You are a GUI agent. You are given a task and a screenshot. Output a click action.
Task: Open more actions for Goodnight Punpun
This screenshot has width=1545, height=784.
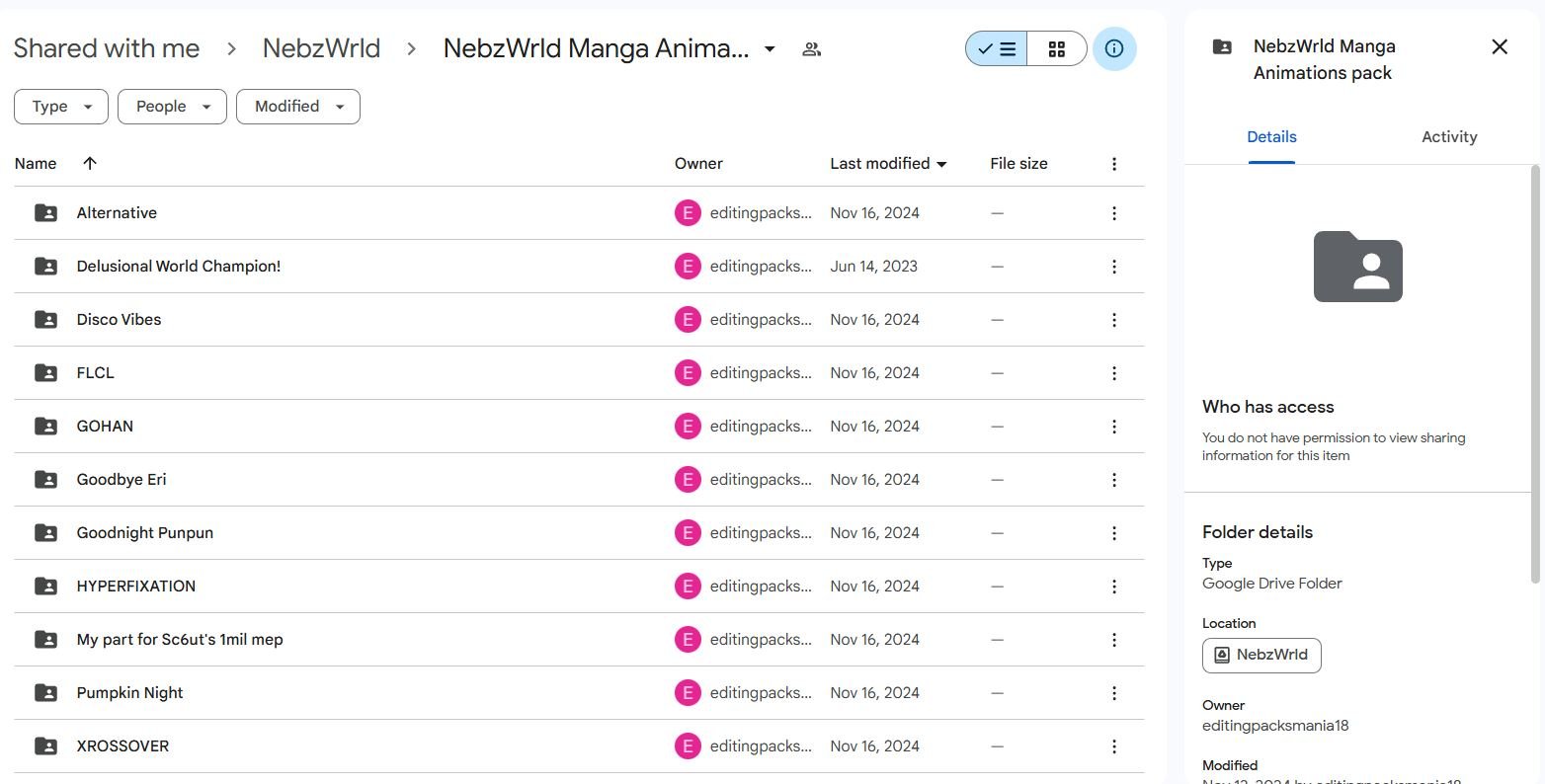point(1114,533)
